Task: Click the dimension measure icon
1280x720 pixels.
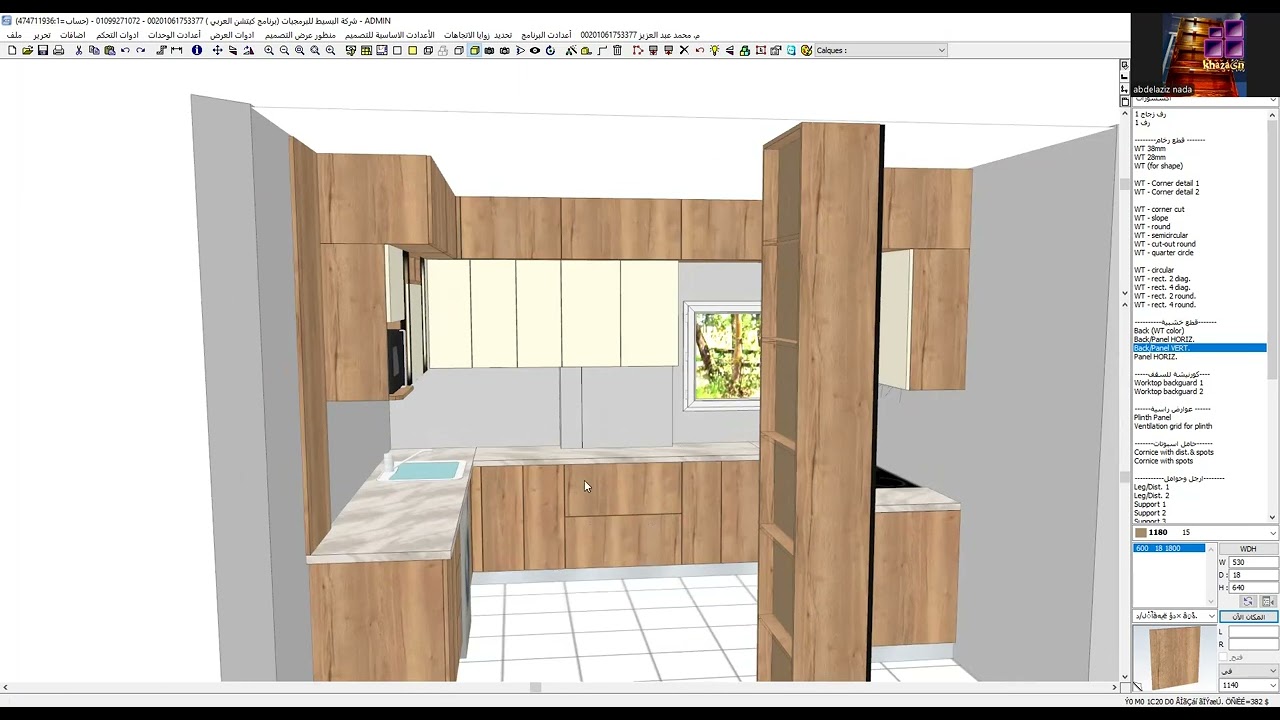Action: tap(177, 50)
